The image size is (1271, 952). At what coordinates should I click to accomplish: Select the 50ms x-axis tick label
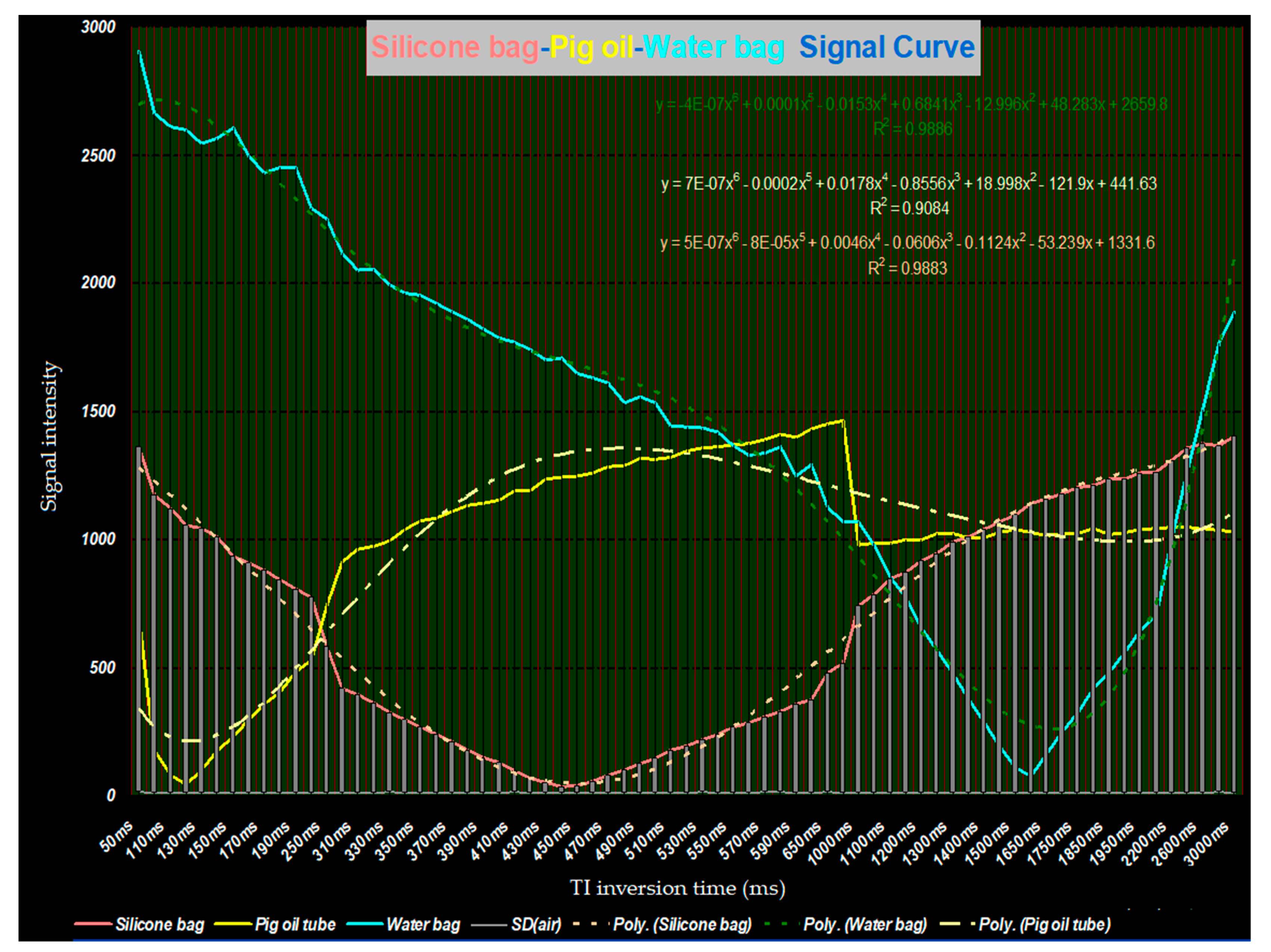tap(117, 837)
